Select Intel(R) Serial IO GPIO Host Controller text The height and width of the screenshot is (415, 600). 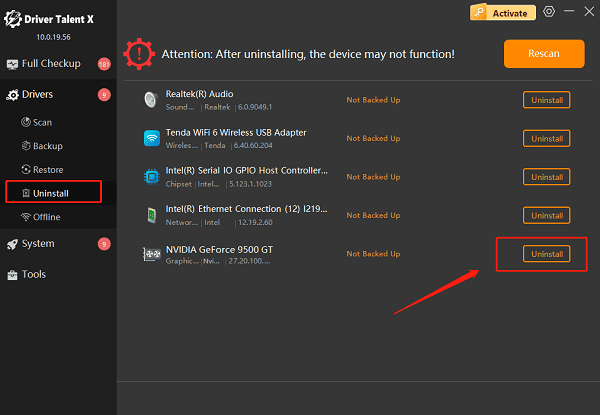click(246, 171)
